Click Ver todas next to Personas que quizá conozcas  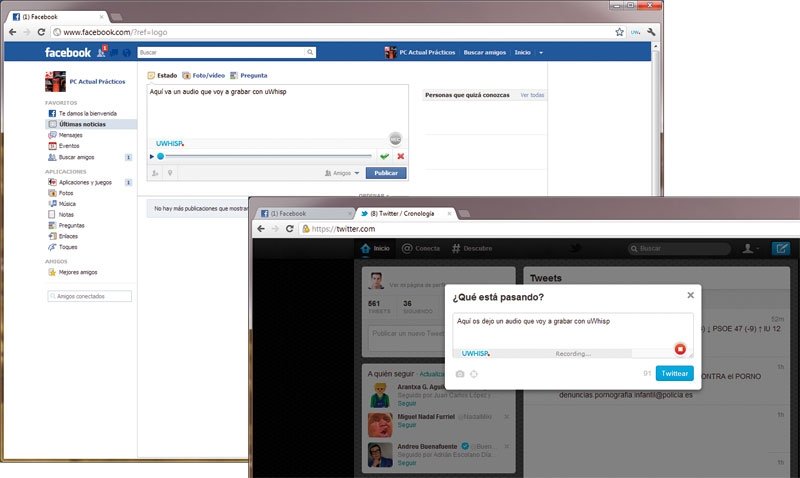click(x=532, y=95)
